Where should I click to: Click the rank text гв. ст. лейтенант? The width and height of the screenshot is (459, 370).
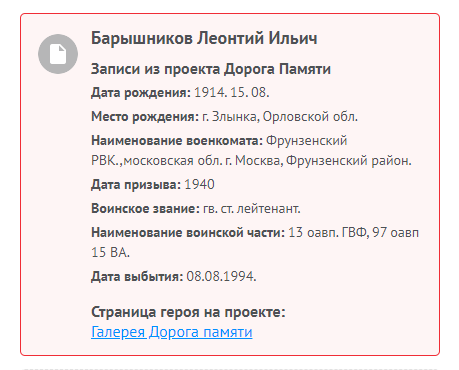(x=252, y=209)
